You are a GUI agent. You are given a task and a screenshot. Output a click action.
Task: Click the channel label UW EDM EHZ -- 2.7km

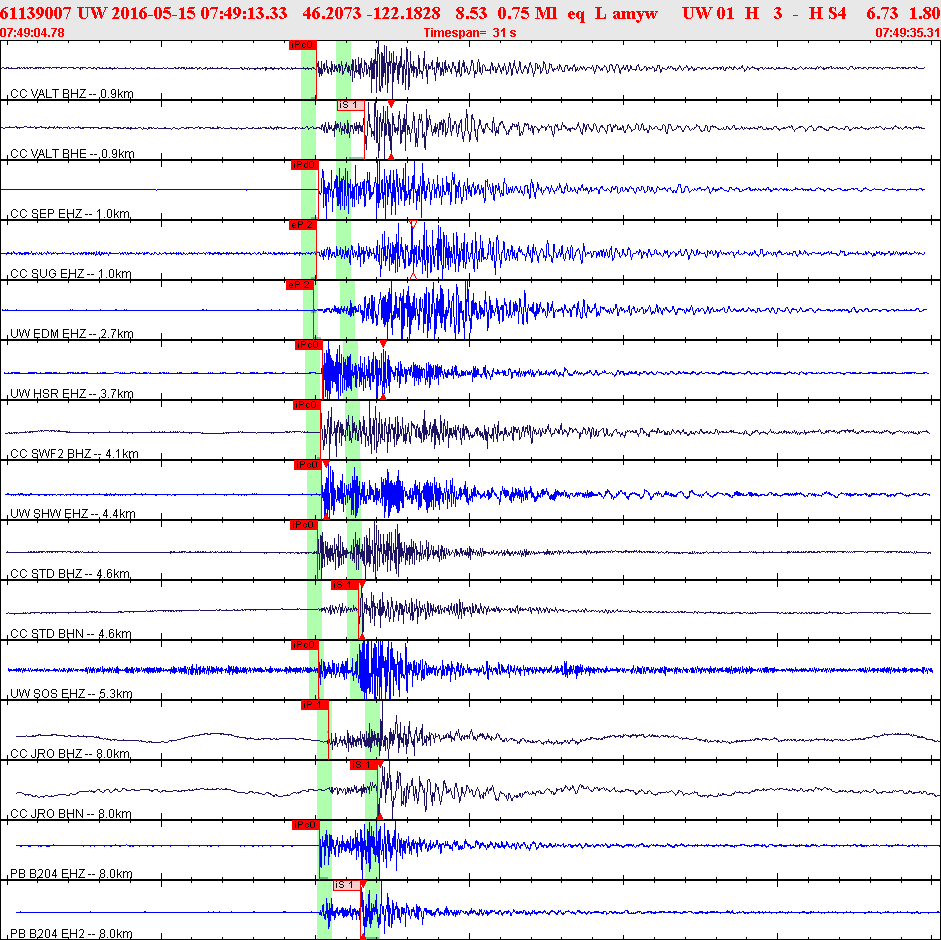coord(72,334)
